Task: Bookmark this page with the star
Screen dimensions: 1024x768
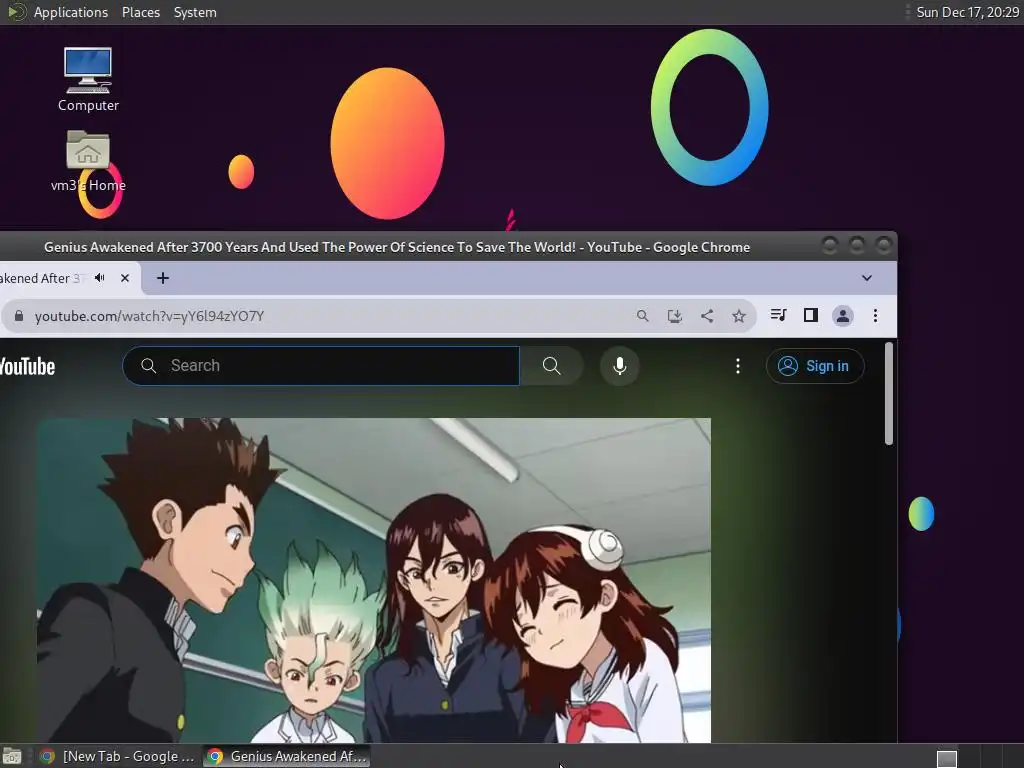Action: [739, 316]
